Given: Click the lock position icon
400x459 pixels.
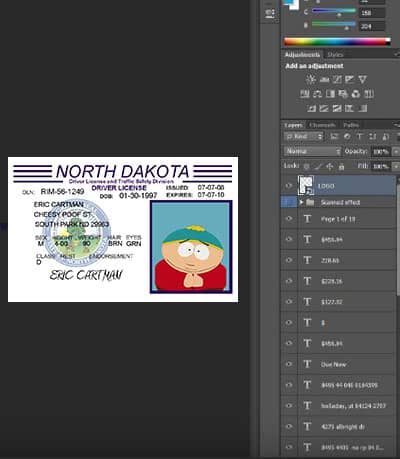Looking at the screenshot, I should [330, 166].
